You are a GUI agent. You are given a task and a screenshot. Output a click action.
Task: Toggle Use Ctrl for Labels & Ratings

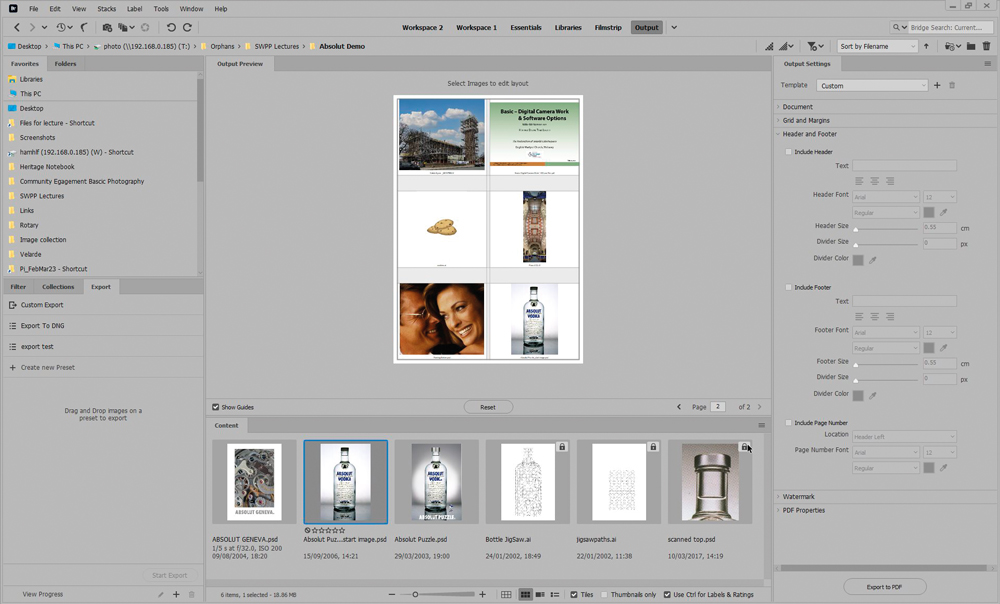(x=667, y=594)
